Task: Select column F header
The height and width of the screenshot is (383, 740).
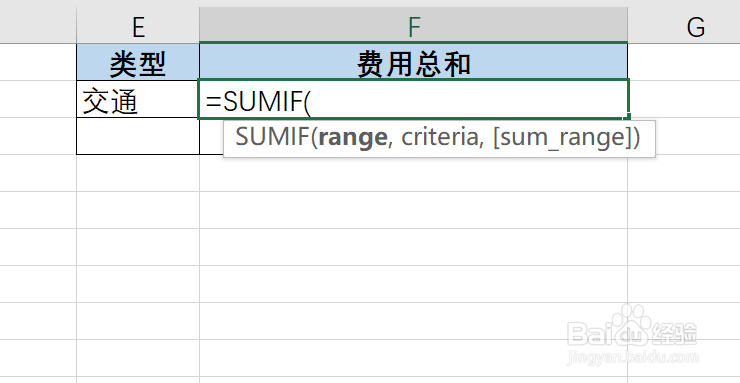Action: [413, 25]
